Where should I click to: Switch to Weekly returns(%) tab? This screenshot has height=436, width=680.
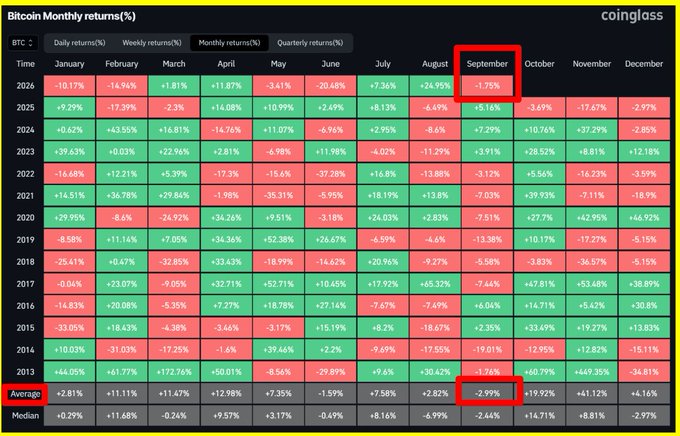(152, 43)
